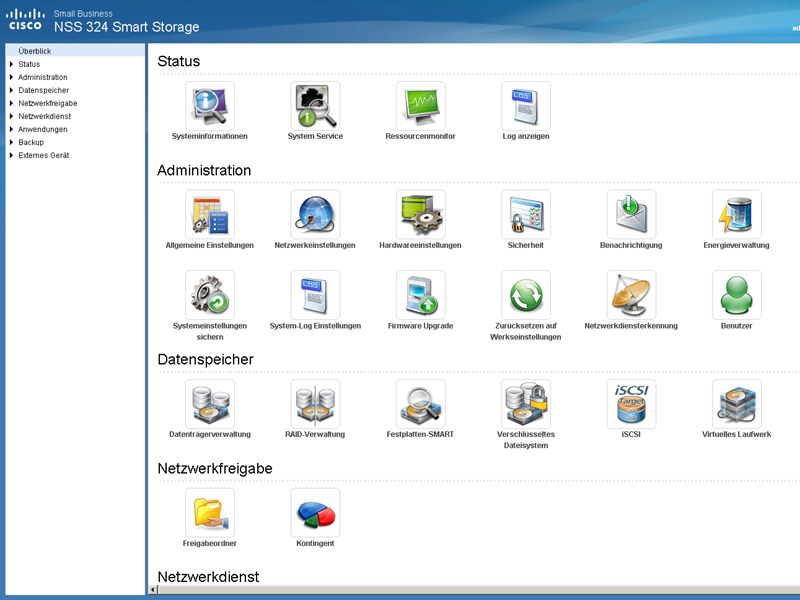
Task: Select Backup in the sidebar tree
Action: 31,142
